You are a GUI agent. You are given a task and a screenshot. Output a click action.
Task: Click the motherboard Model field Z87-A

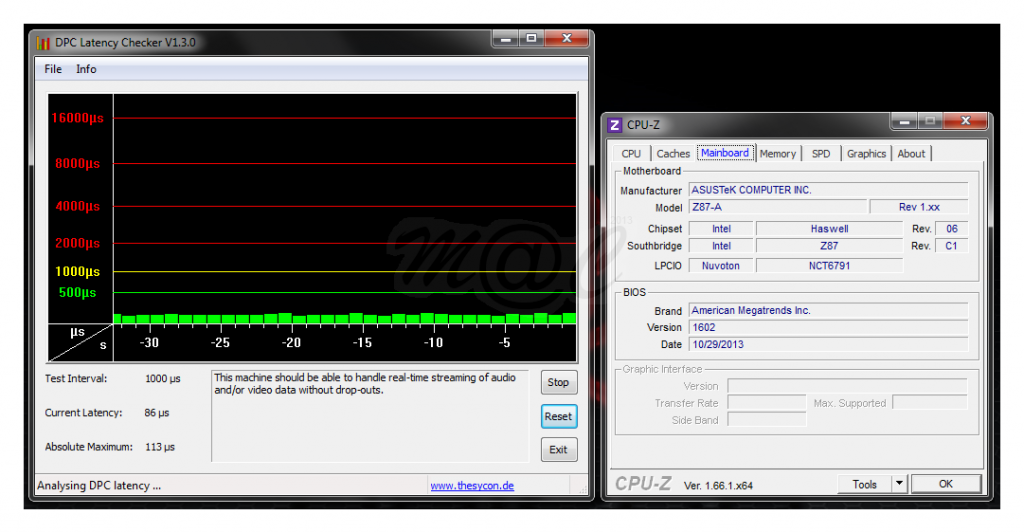pos(775,207)
